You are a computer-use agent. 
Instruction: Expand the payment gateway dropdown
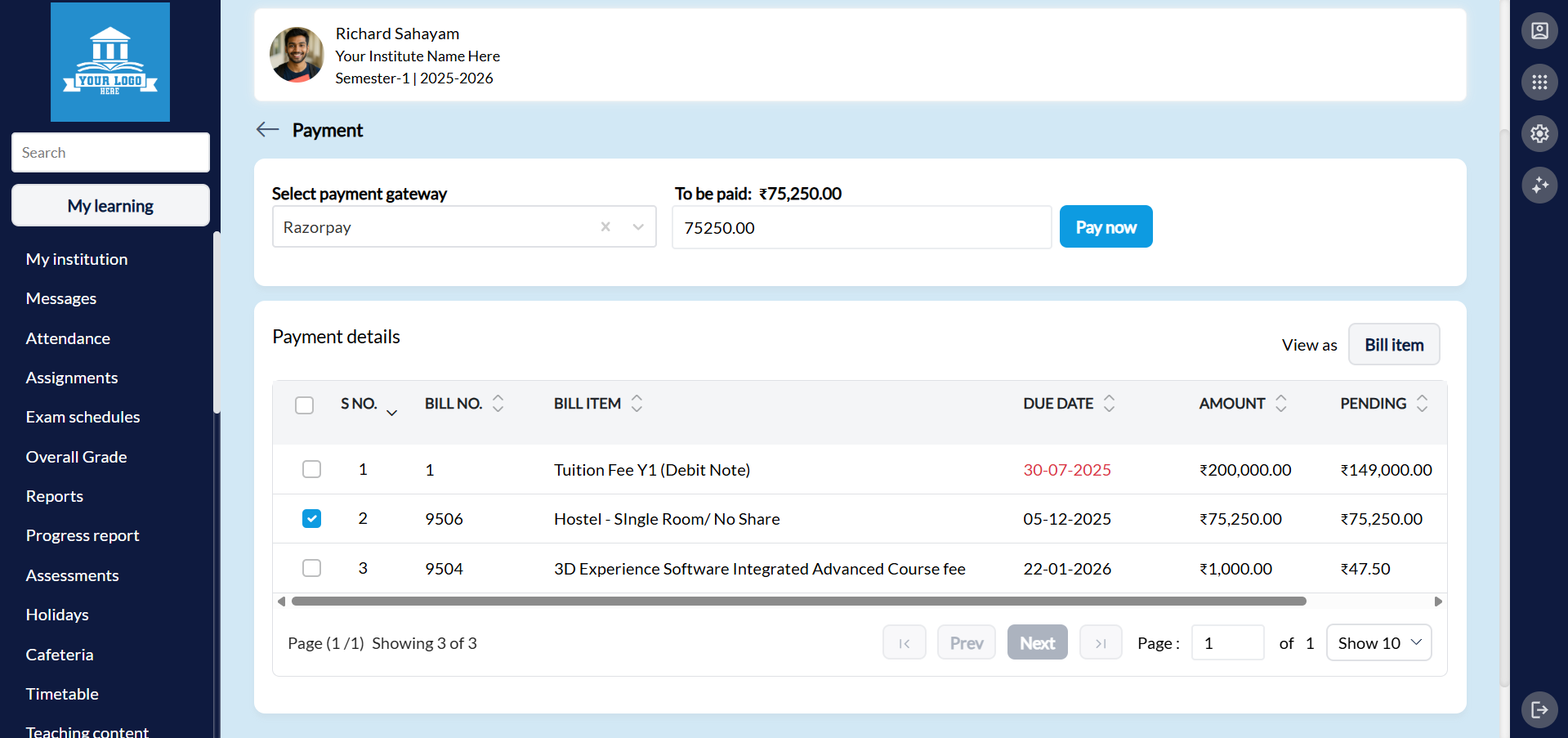[638, 227]
